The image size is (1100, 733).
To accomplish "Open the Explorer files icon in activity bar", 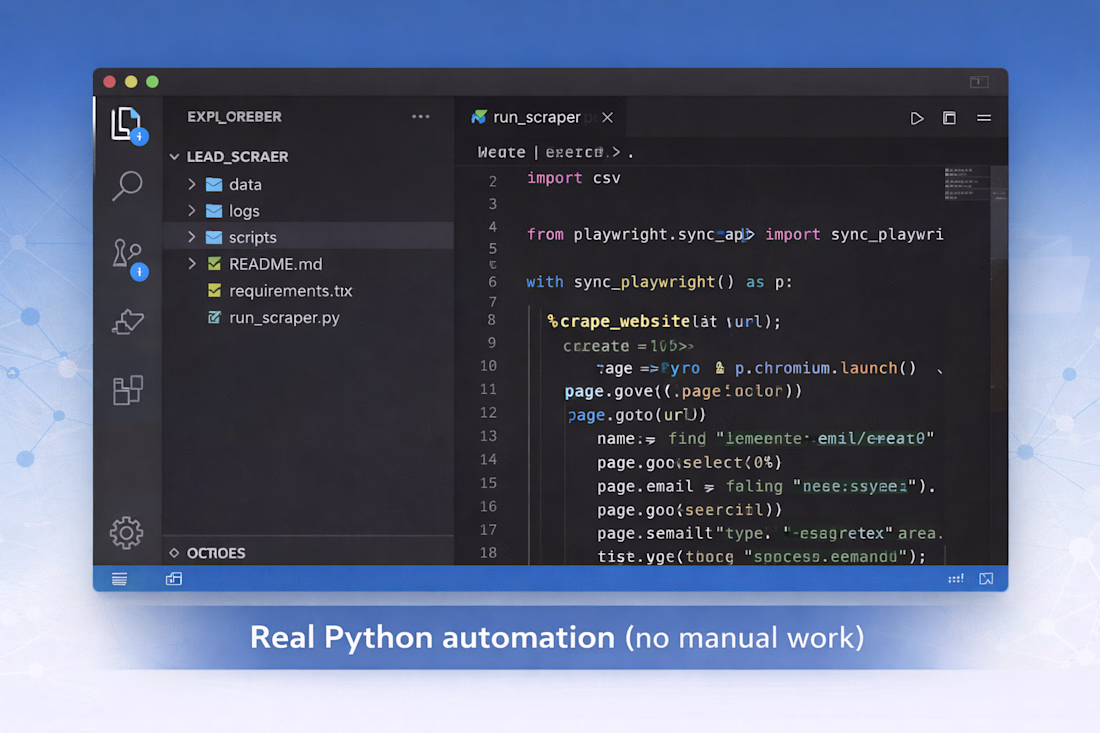I will (128, 125).
